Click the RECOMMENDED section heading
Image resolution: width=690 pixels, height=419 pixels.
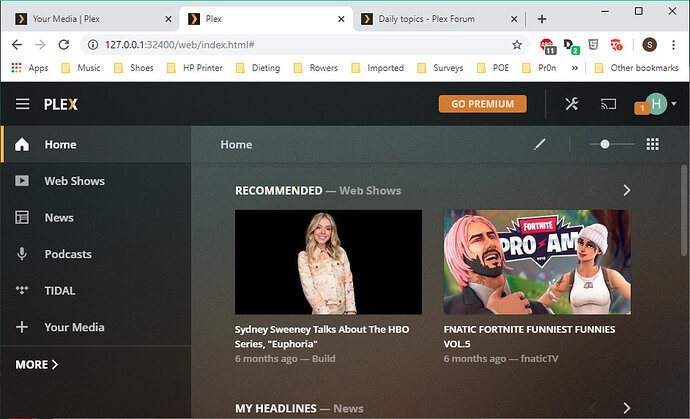coord(279,191)
